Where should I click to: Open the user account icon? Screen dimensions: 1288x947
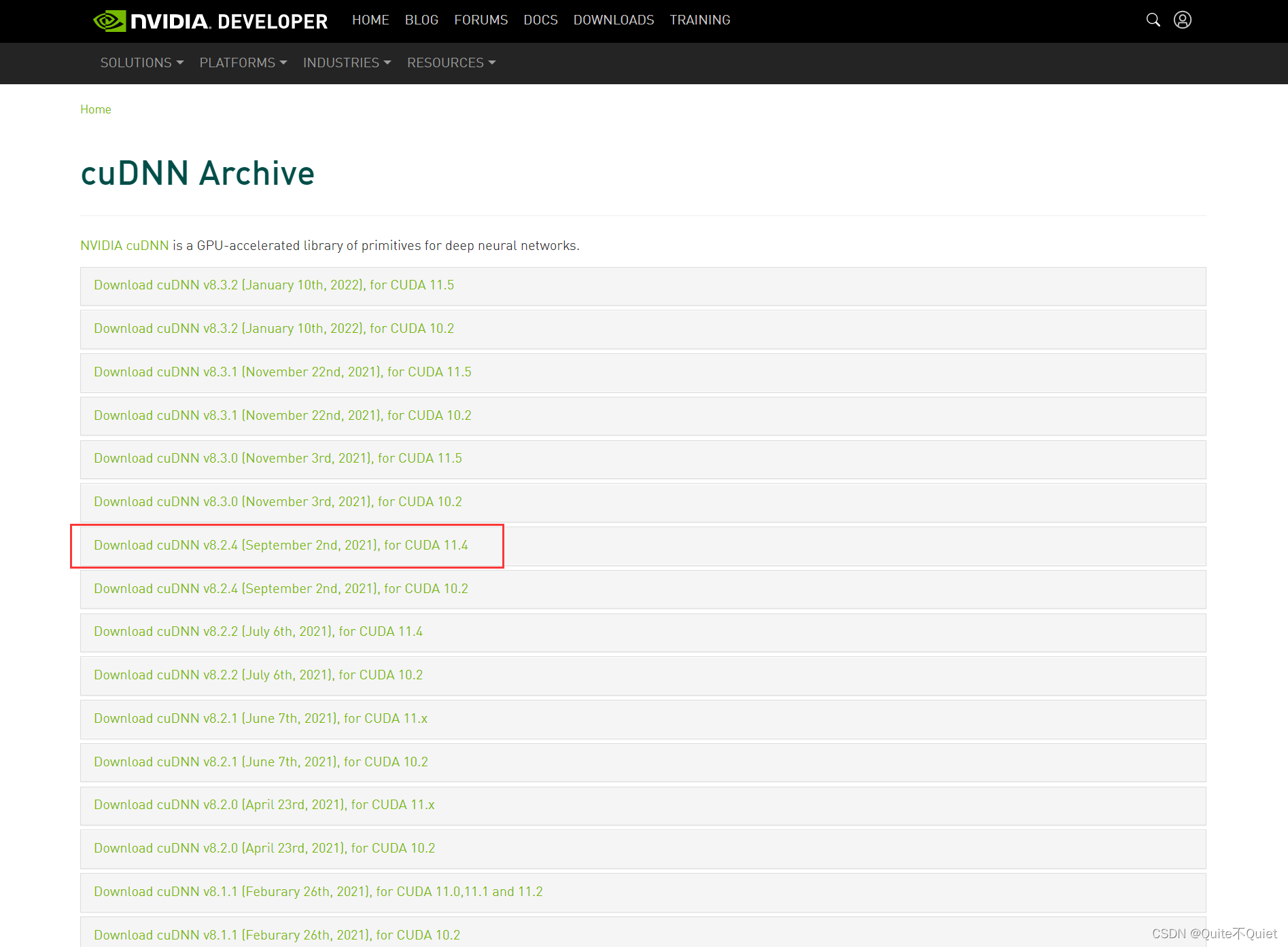(x=1183, y=20)
